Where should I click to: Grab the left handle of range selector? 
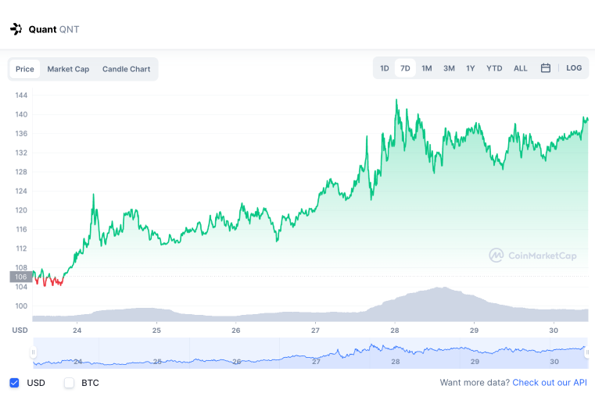coord(33,352)
